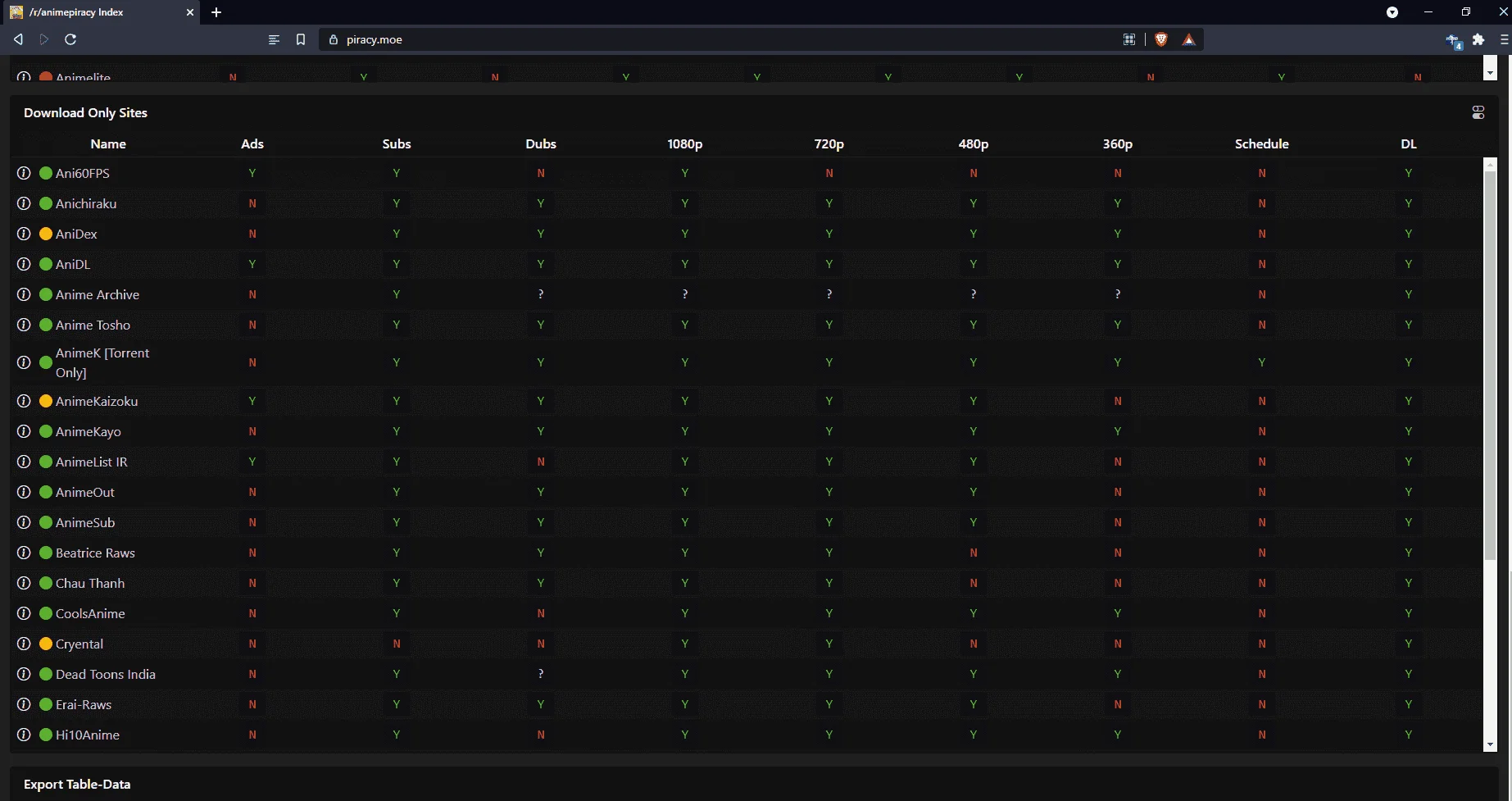This screenshot has height=801, width=1512.
Task: Show Erai-Raws info icon
Action: point(24,704)
